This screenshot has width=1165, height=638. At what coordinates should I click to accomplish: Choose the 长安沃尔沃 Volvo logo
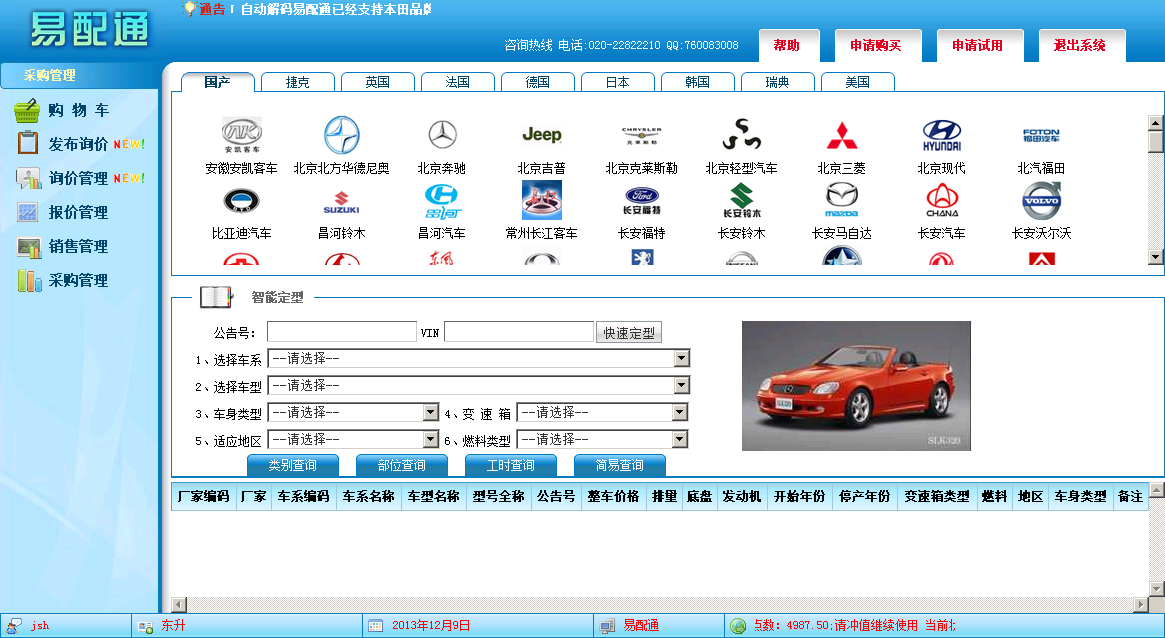1041,201
